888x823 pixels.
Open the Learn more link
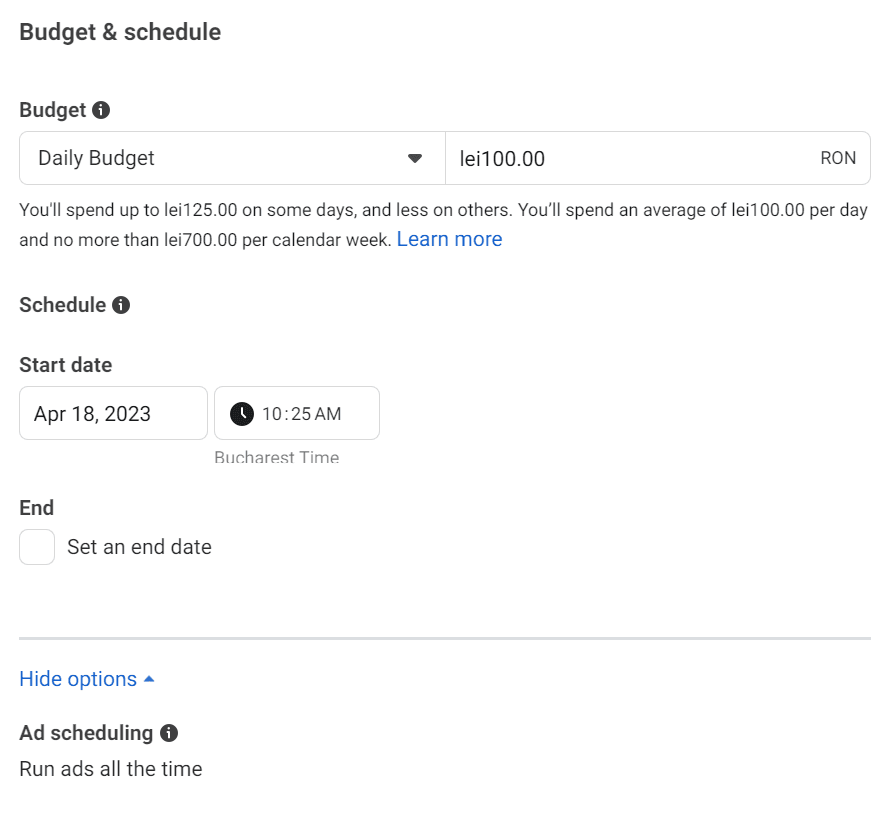[x=449, y=239]
